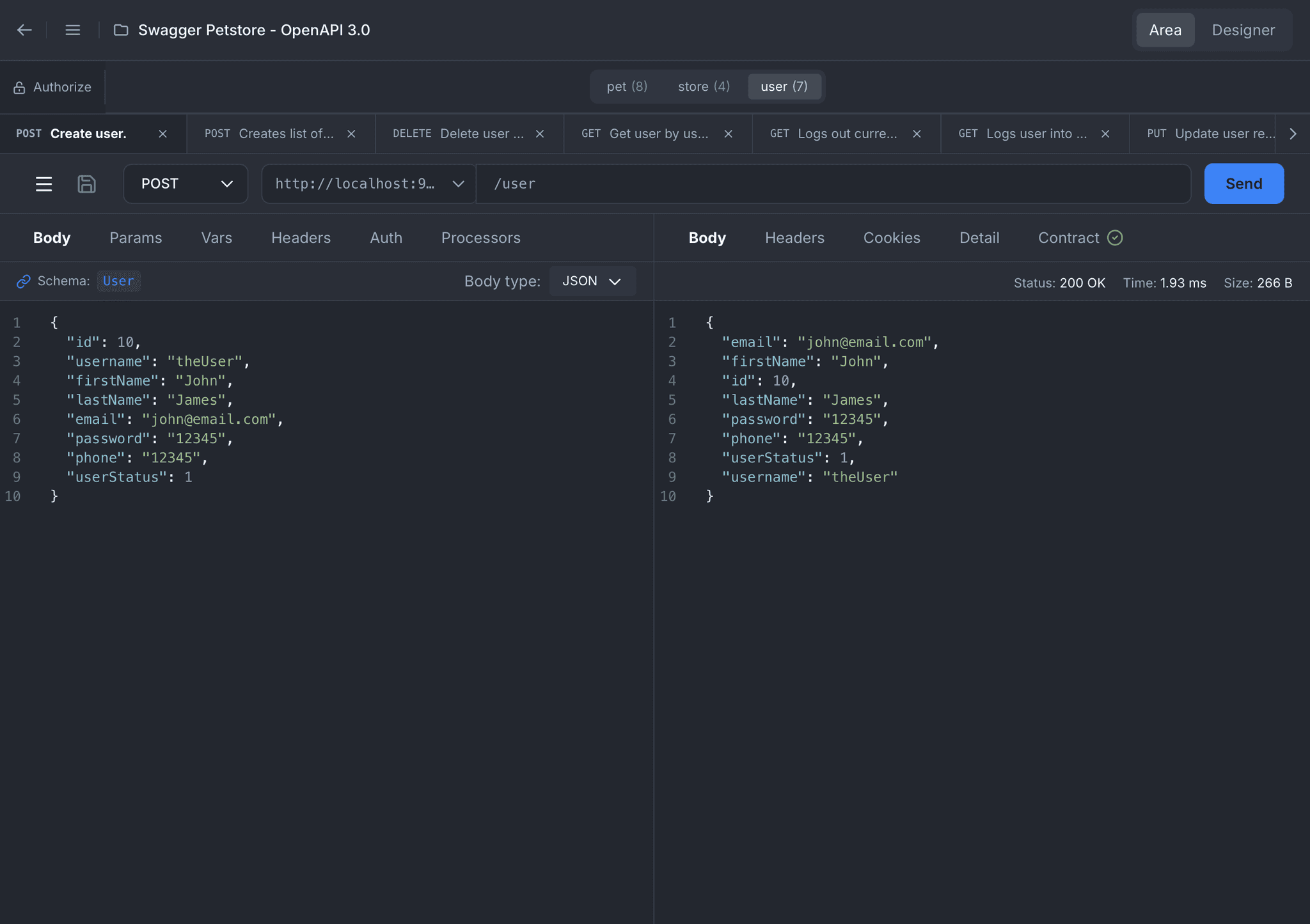This screenshot has height=924, width=1310.
Task: Switch to Area mode
Action: coord(1165,30)
